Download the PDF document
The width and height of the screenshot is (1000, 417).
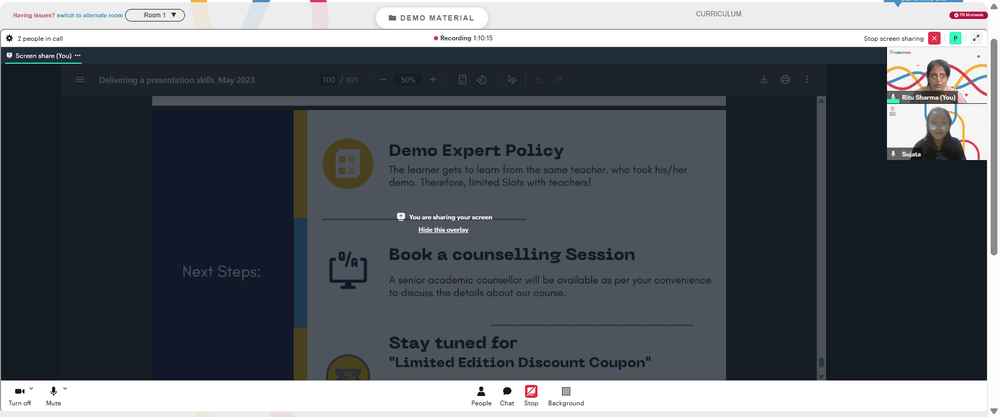[x=763, y=80]
